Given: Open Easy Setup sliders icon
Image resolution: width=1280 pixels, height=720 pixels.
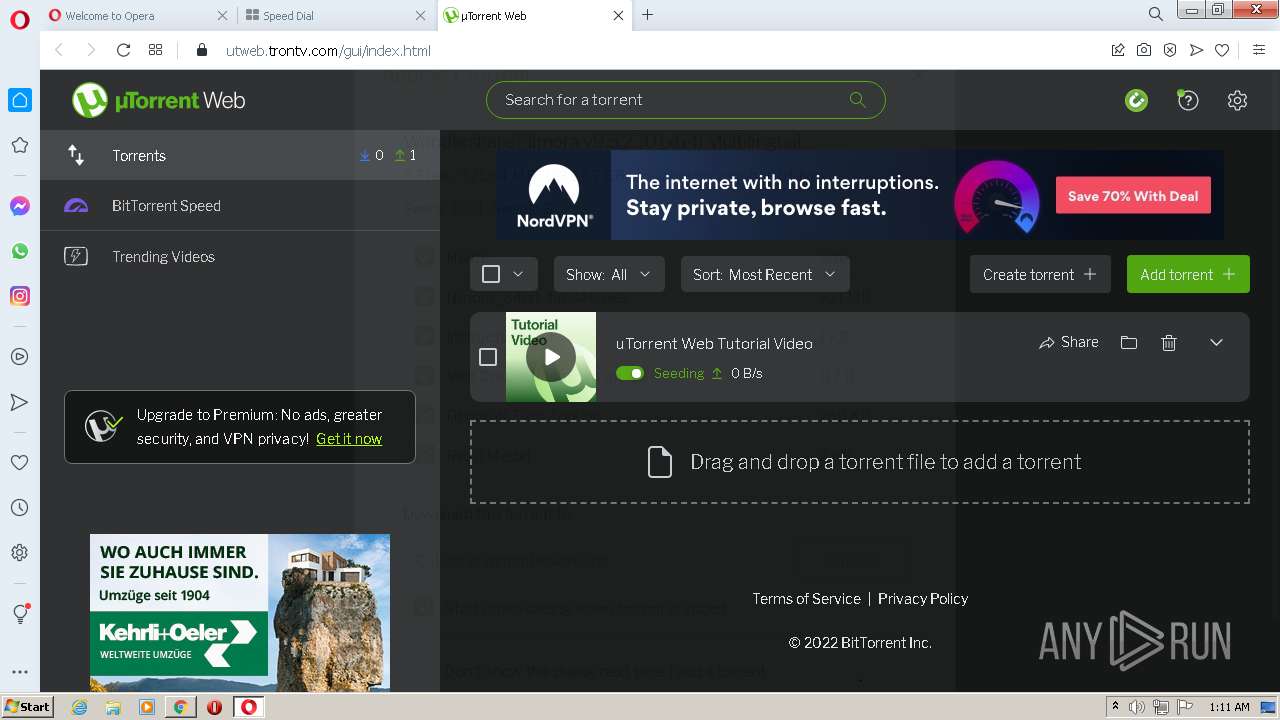Looking at the screenshot, I should (1259, 50).
